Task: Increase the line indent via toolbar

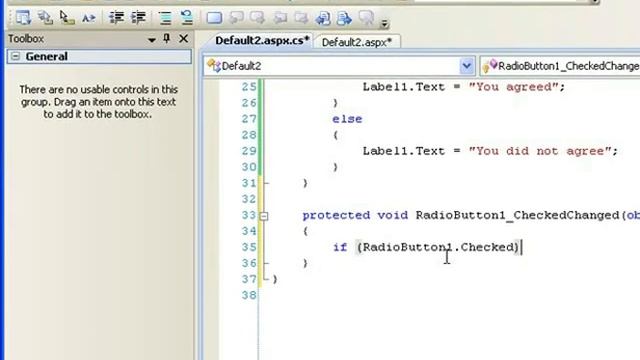Action: point(138,18)
